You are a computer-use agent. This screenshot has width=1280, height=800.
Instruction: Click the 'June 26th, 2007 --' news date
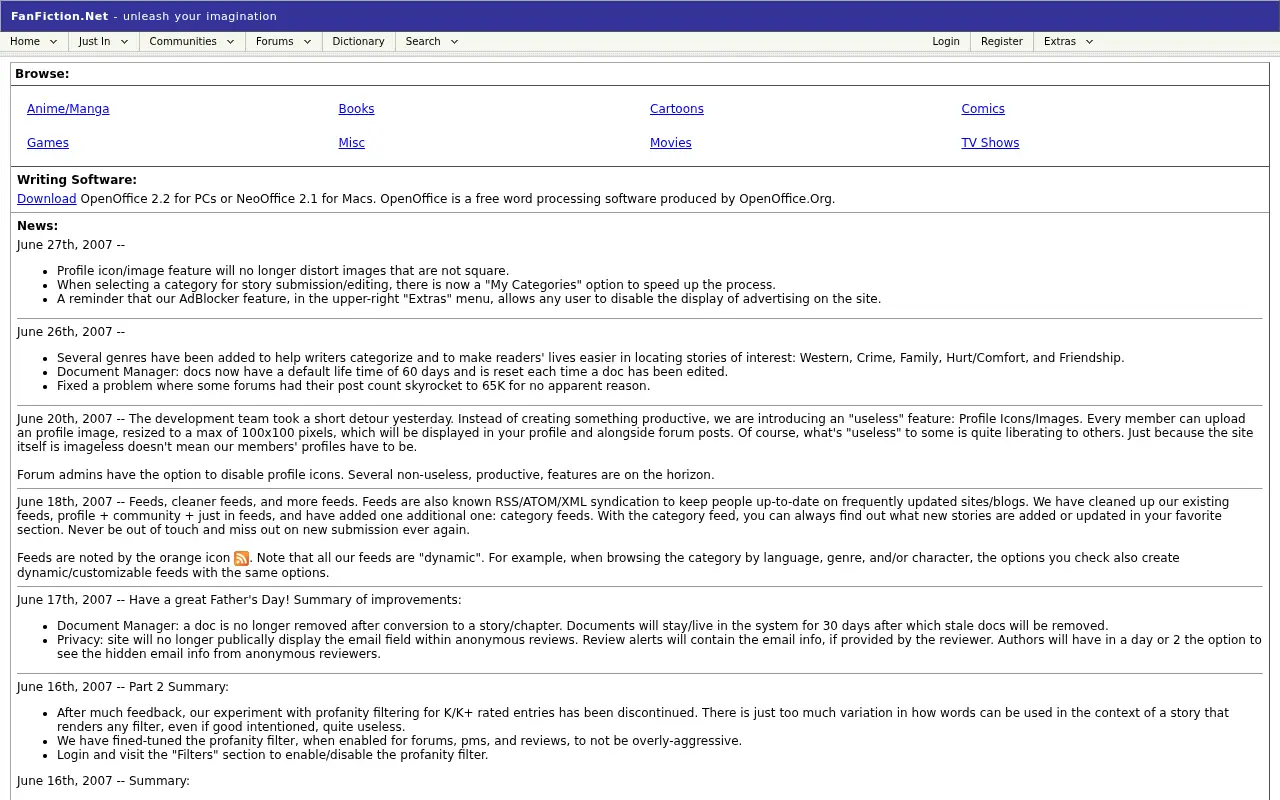pos(71,332)
